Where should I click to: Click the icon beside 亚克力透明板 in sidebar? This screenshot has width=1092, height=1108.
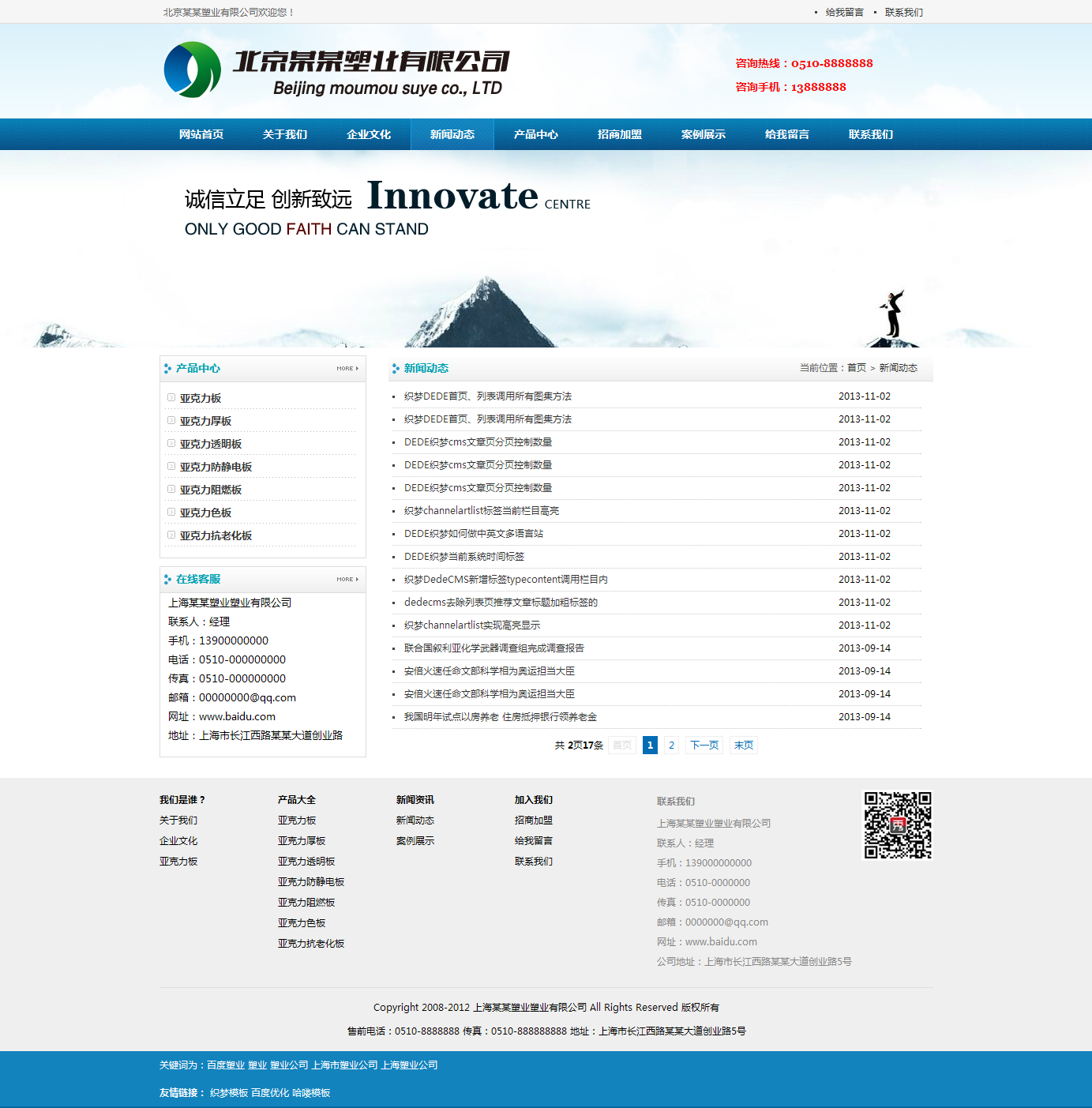[x=171, y=443]
